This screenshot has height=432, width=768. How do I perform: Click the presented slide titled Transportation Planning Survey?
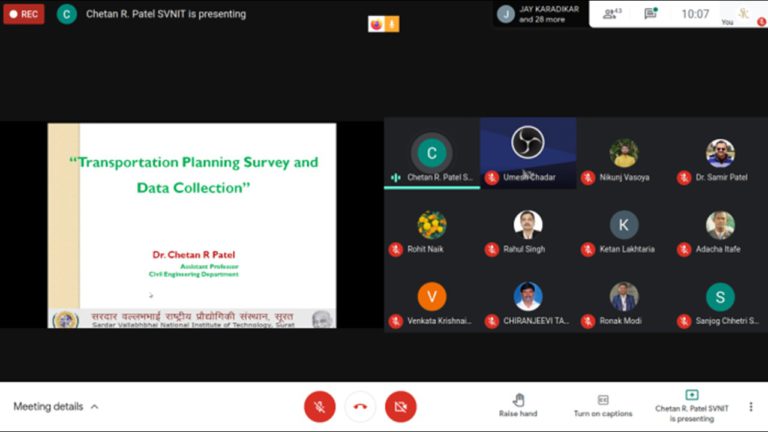192,225
